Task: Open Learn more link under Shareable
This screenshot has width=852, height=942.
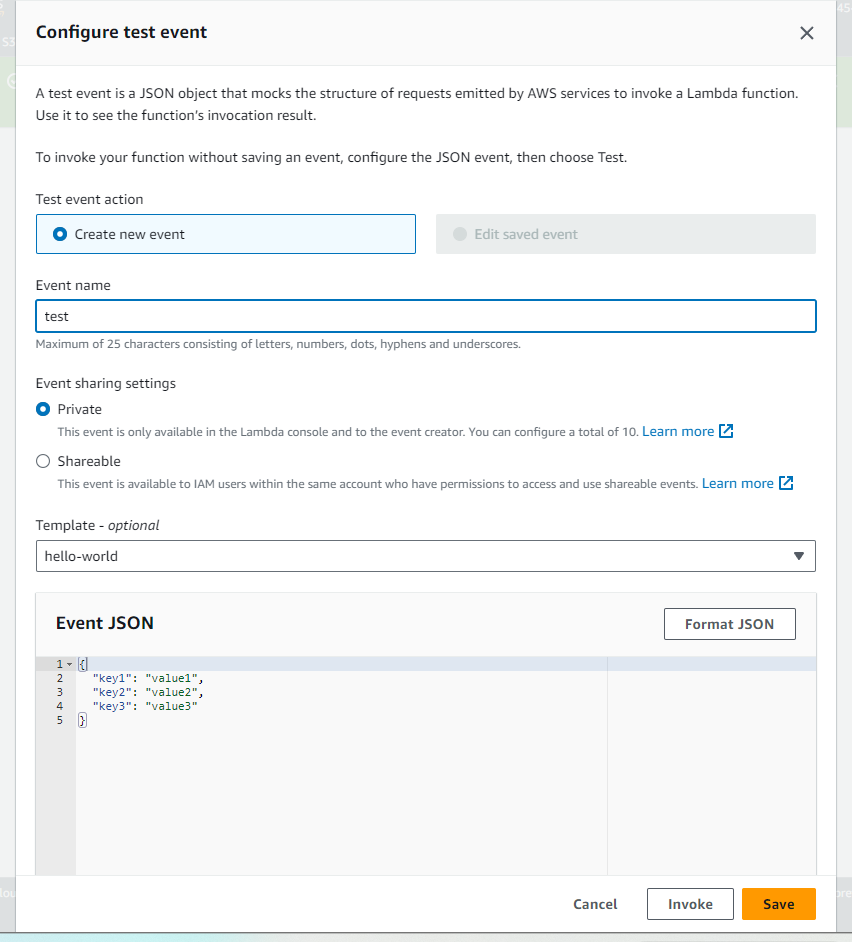Action: (x=737, y=483)
